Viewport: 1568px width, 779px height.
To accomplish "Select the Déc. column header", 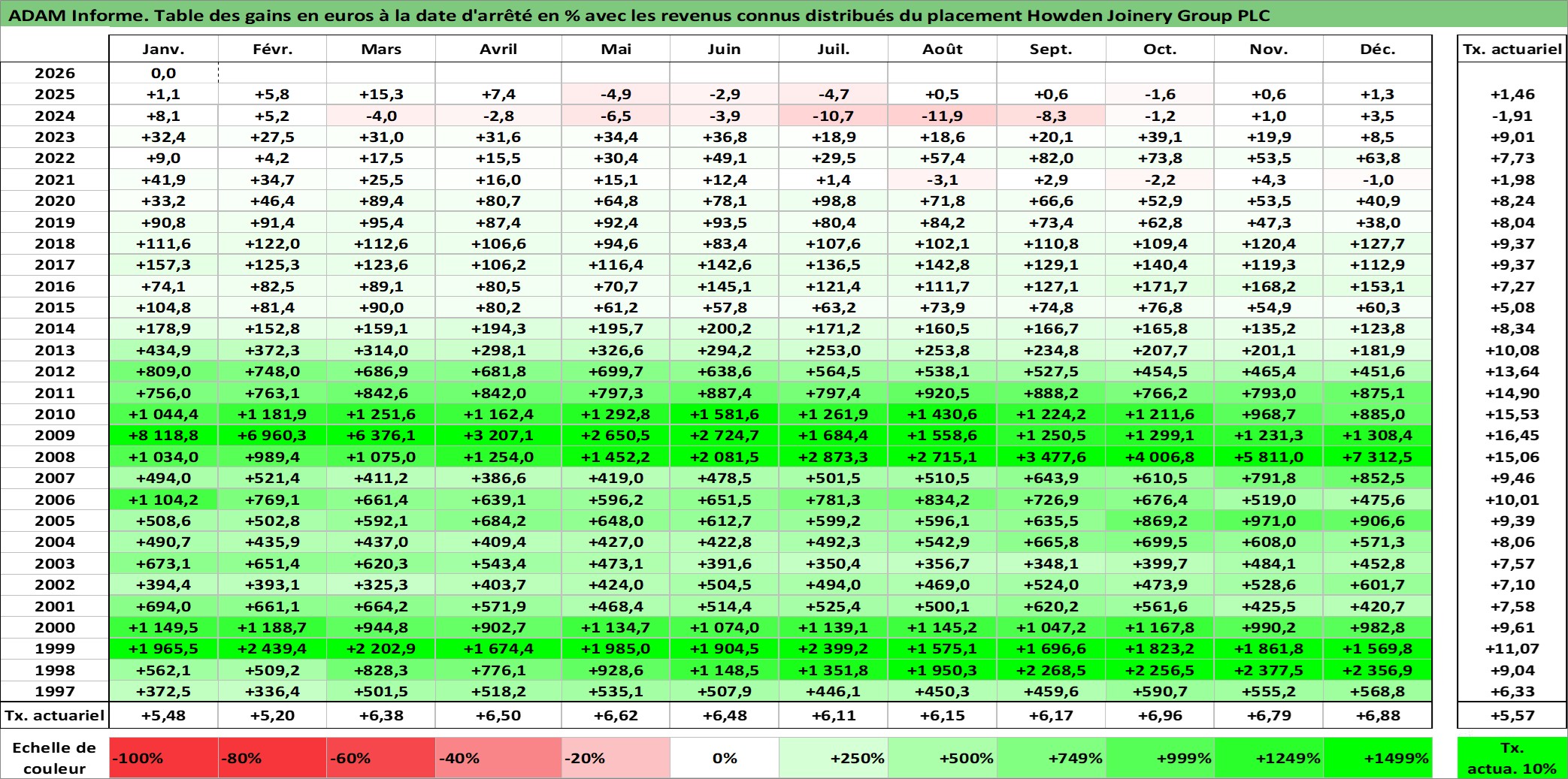I will 1378,49.
